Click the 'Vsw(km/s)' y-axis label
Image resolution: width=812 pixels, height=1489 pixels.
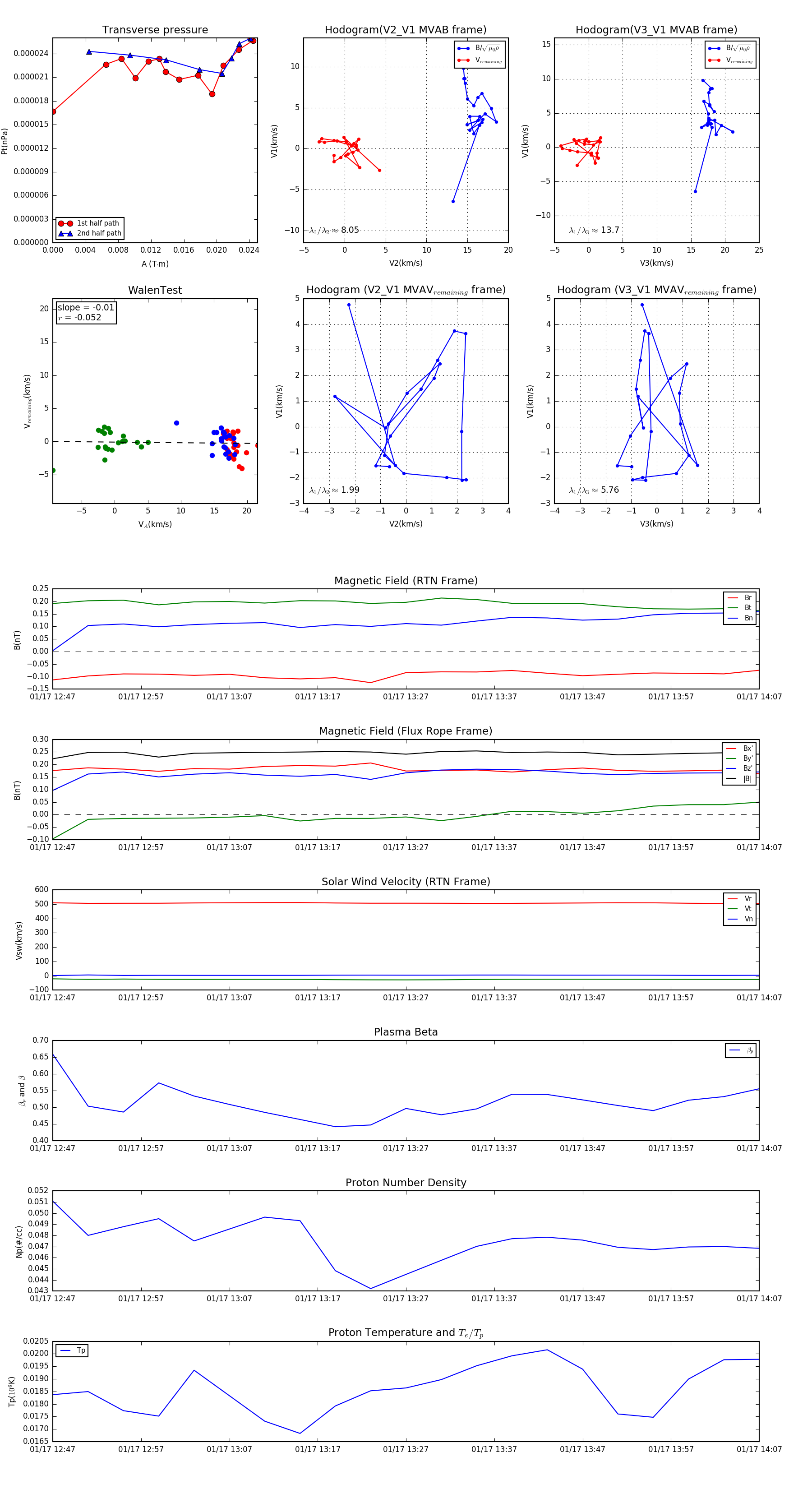pyautogui.click(x=19, y=940)
